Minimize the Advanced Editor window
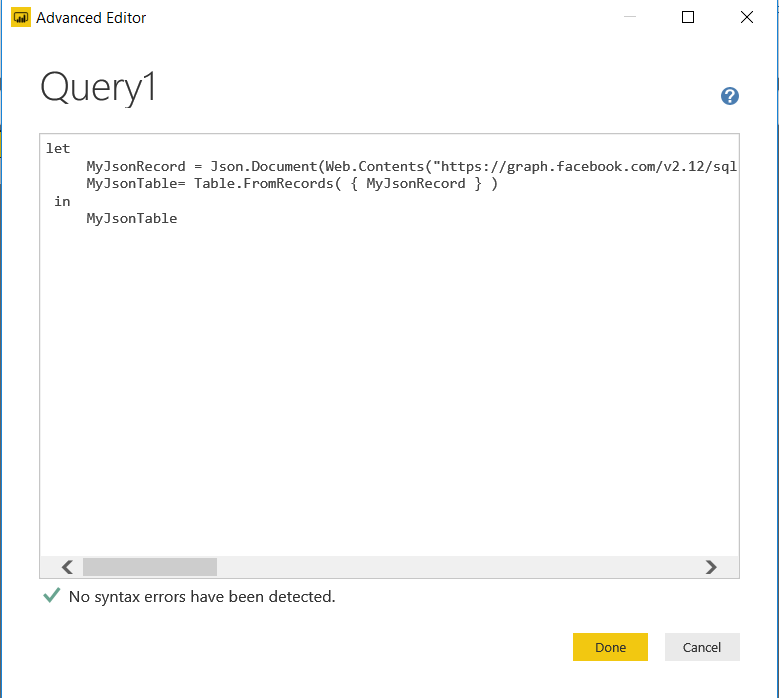This screenshot has width=779, height=698. pyautogui.click(x=628, y=17)
